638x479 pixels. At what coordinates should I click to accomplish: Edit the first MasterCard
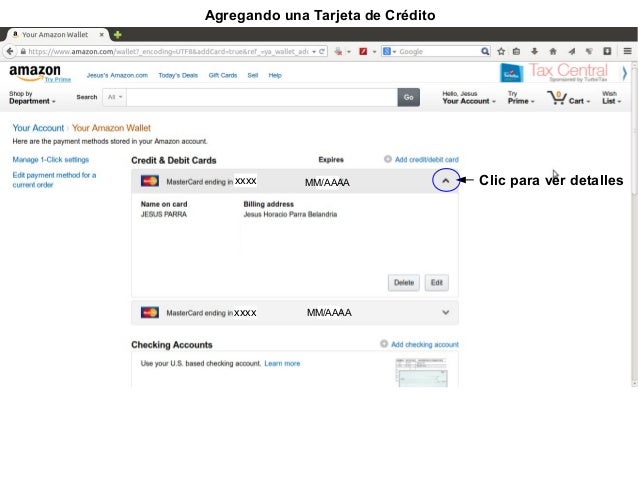coord(437,282)
